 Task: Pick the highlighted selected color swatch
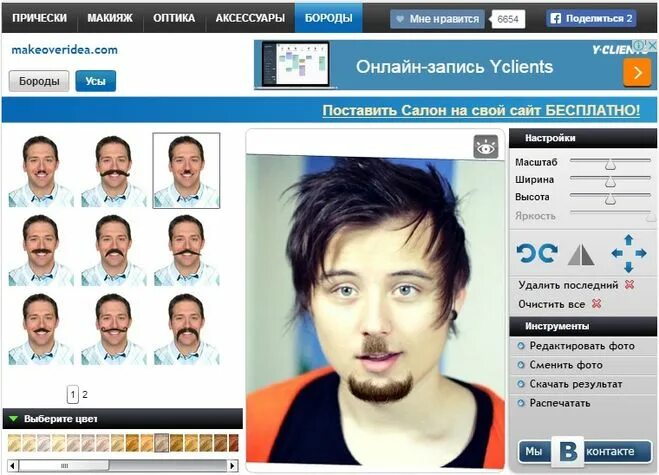click(x=161, y=443)
